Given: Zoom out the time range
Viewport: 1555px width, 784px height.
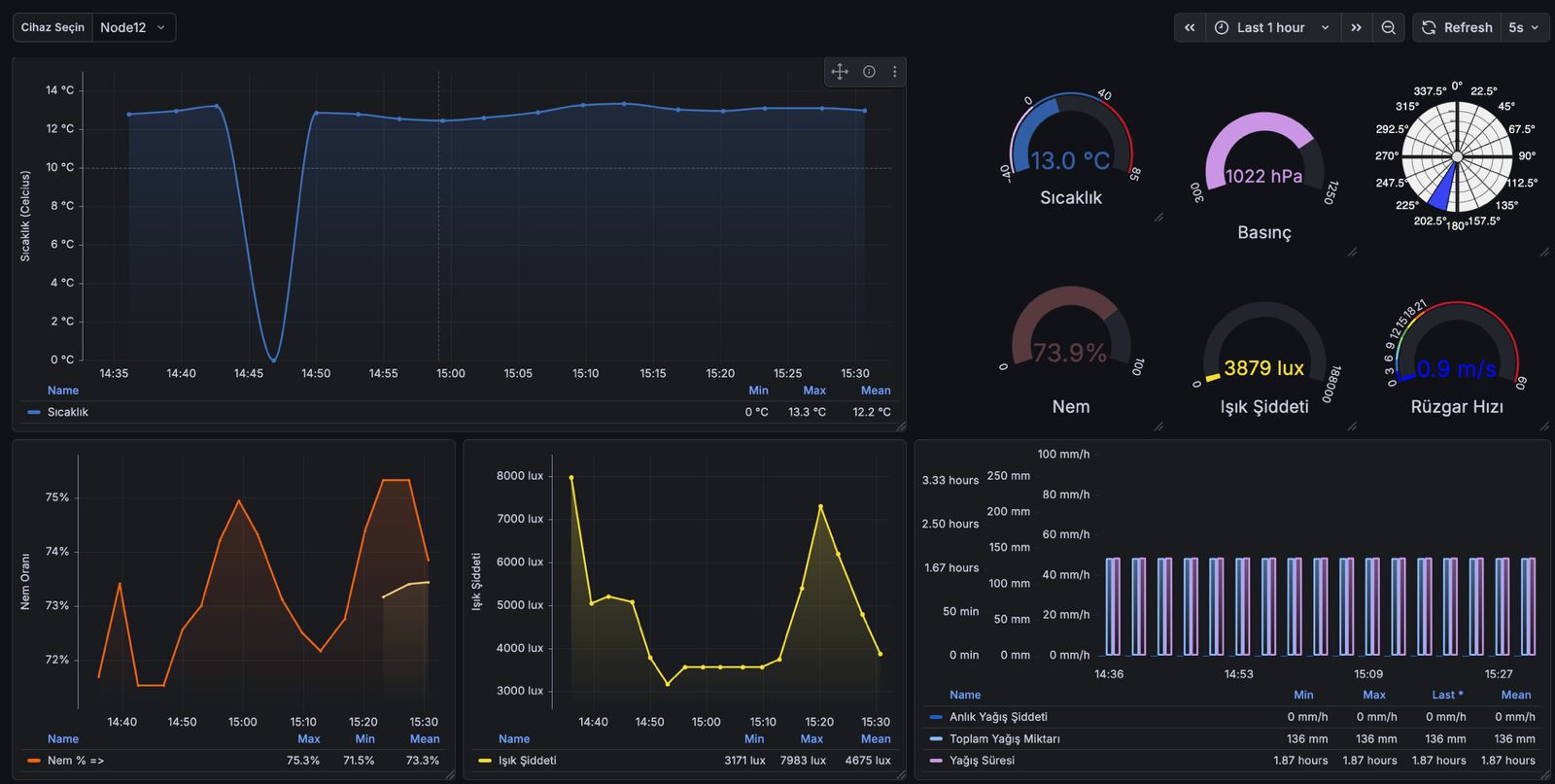Looking at the screenshot, I should (x=1389, y=28).
